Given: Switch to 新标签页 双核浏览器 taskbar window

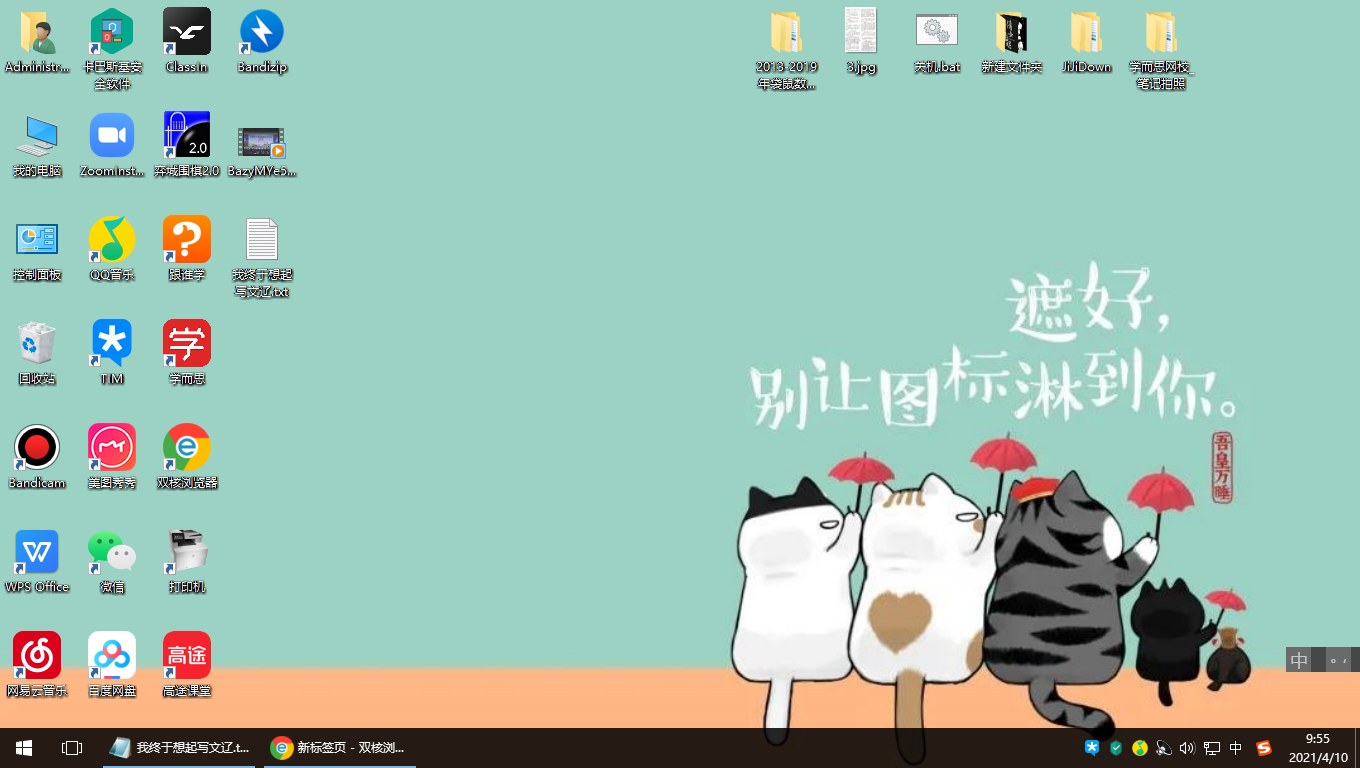Looking at the screenshot, I should [340, 748].
